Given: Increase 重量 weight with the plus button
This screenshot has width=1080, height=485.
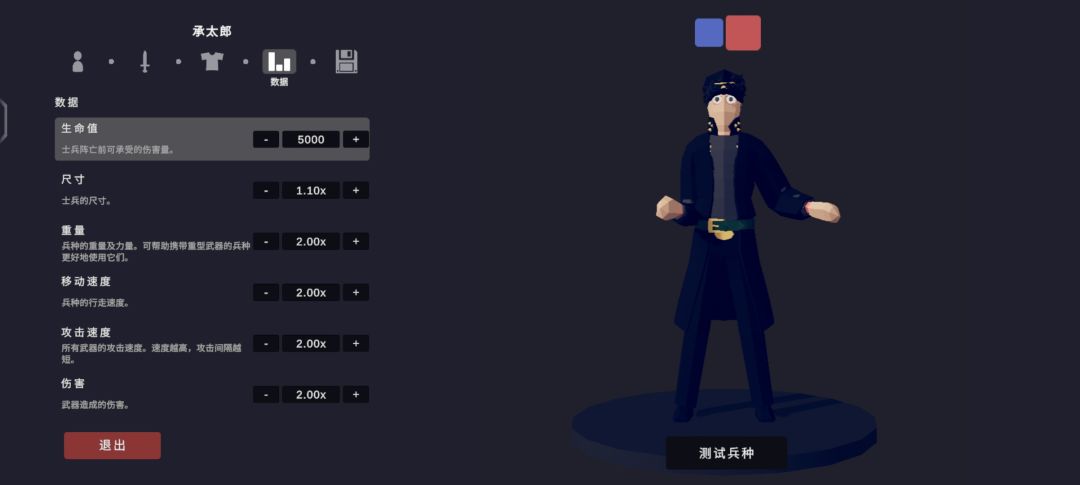Looking at the screenshot, I should (355, 241).
